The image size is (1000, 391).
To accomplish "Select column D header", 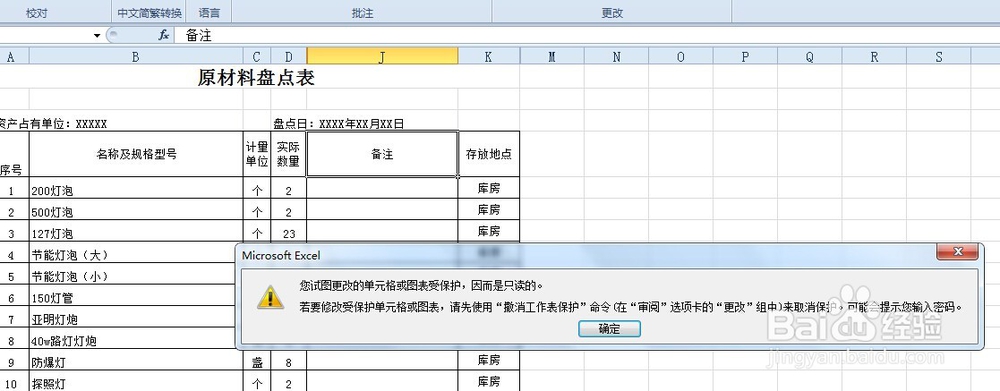I will [x=289, y=57].
